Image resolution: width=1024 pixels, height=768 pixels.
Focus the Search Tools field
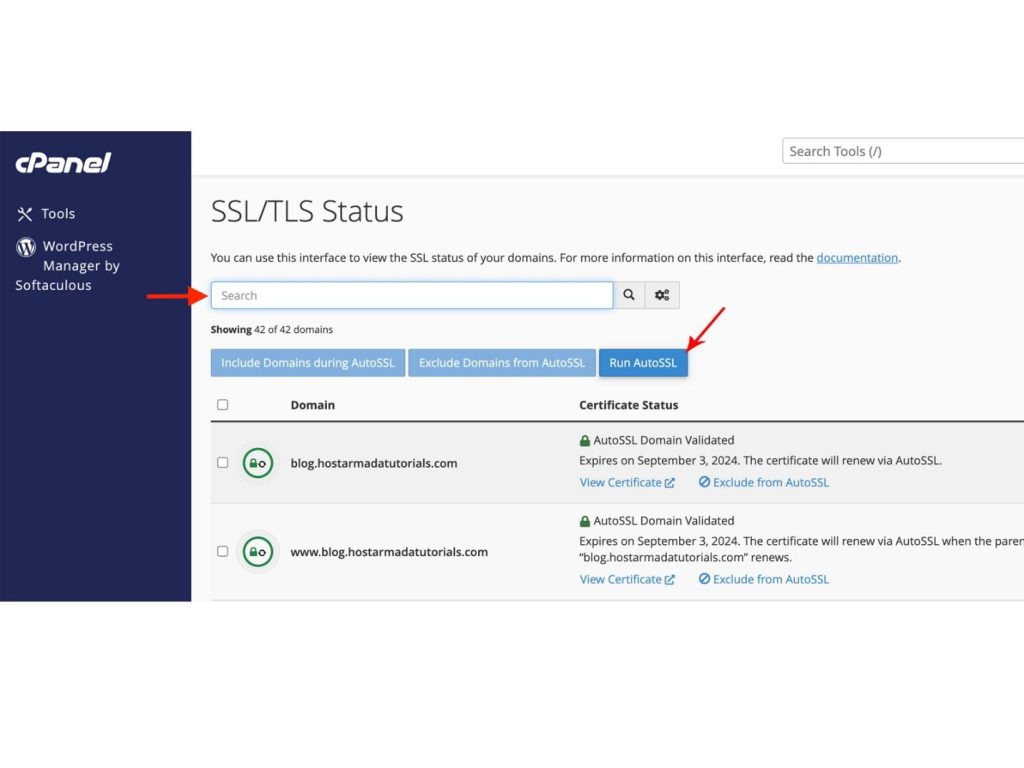pyautogui.click(x=903, y=151)
